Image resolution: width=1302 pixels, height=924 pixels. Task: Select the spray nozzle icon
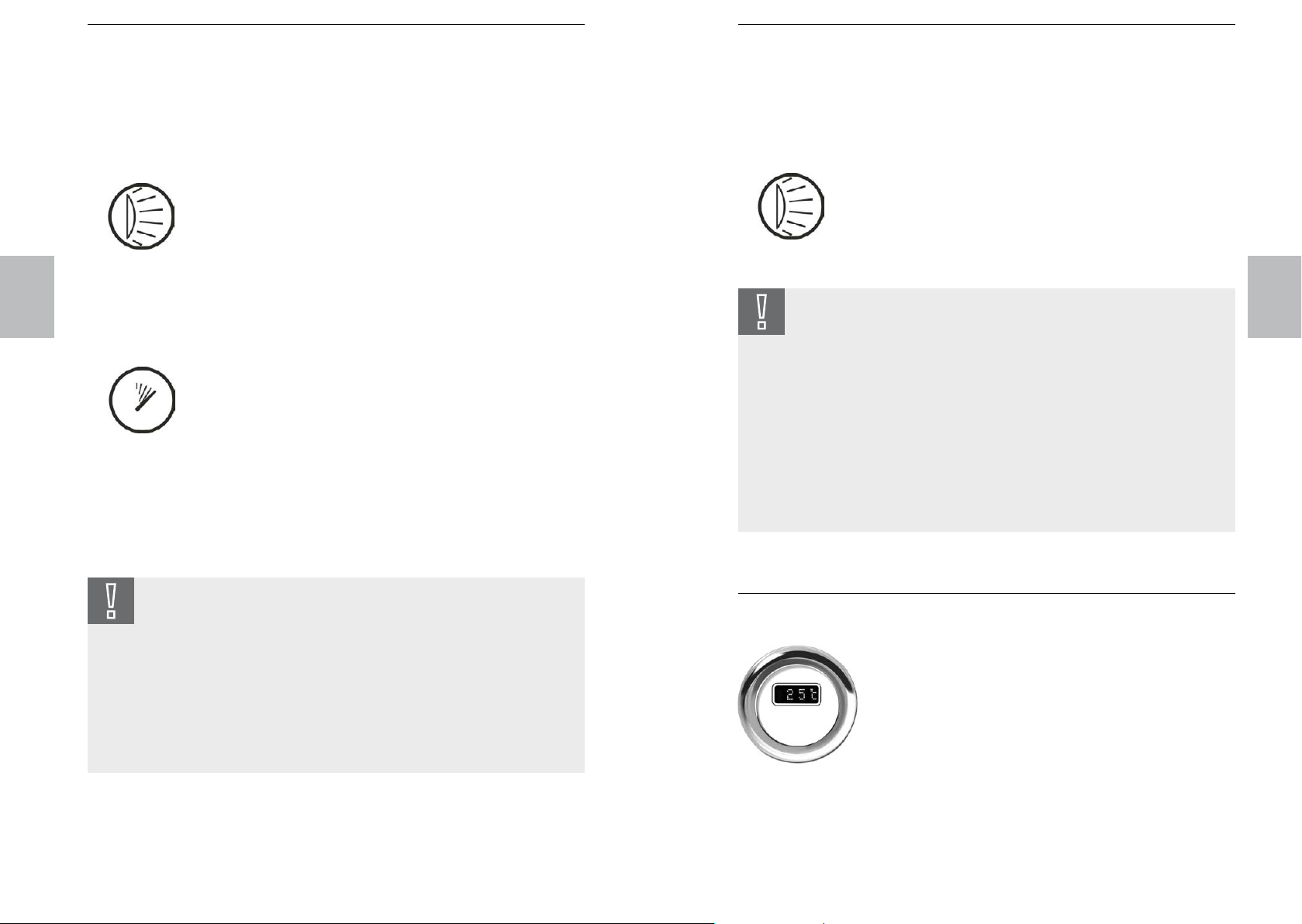click(141, 400)
